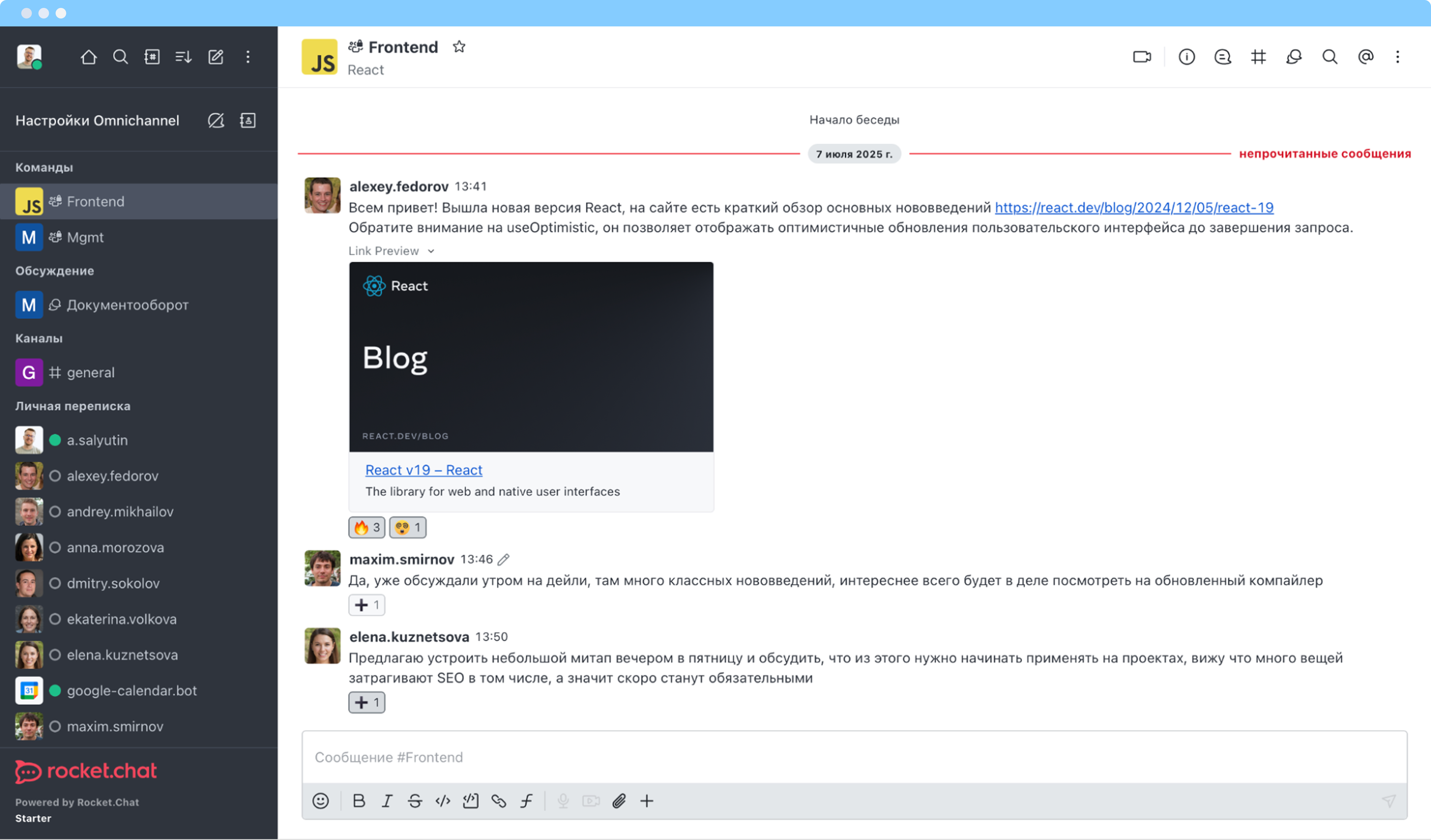Screen dimensions: 1431x840
Task: Open the channel directory icon
Action: point(152,57)
